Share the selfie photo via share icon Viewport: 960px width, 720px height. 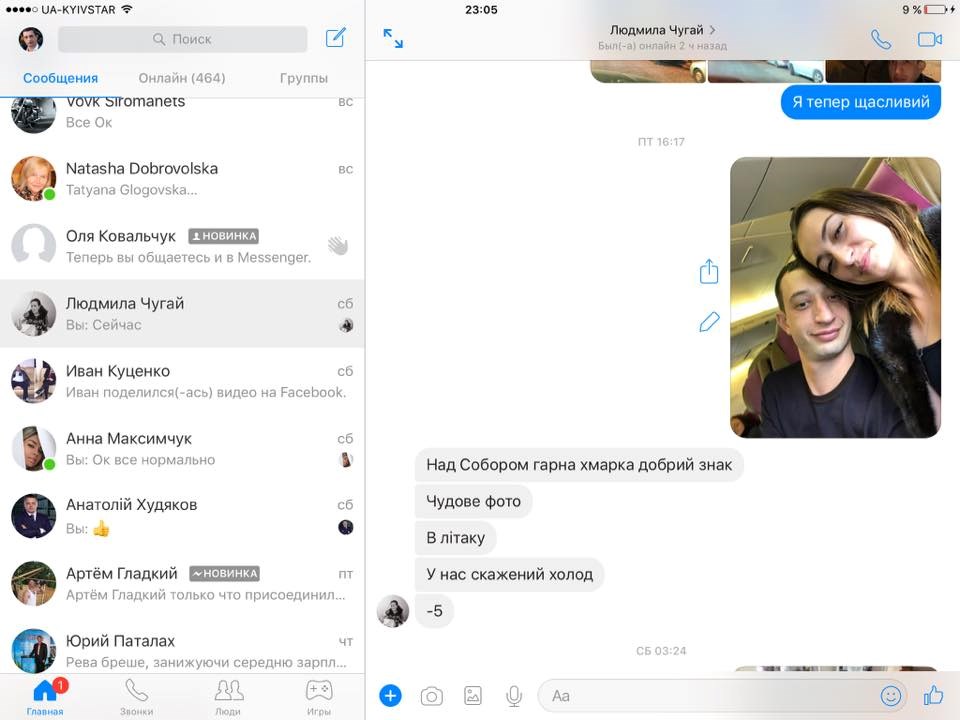coord(709,271)
